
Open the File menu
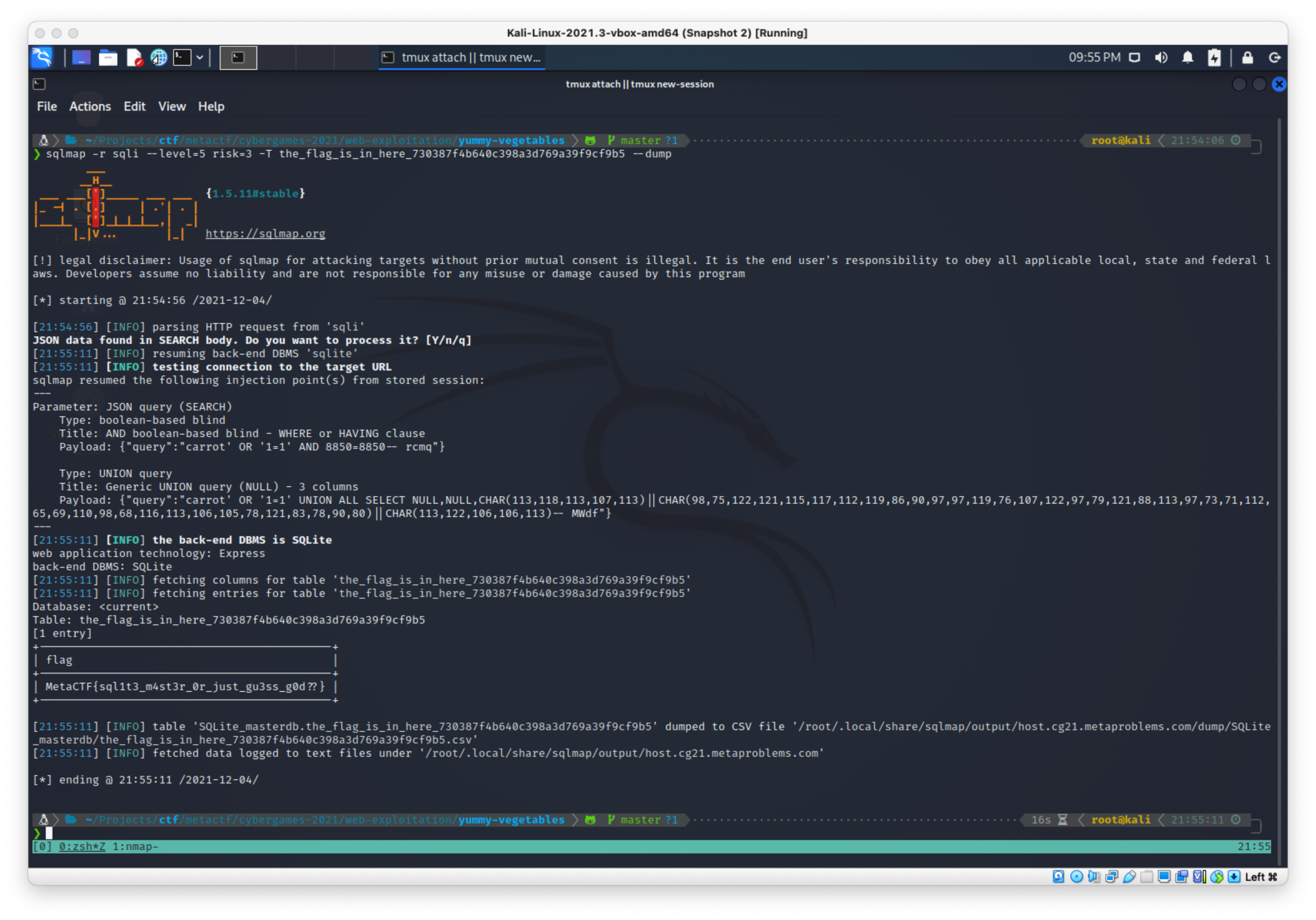(x=47, y=107)
